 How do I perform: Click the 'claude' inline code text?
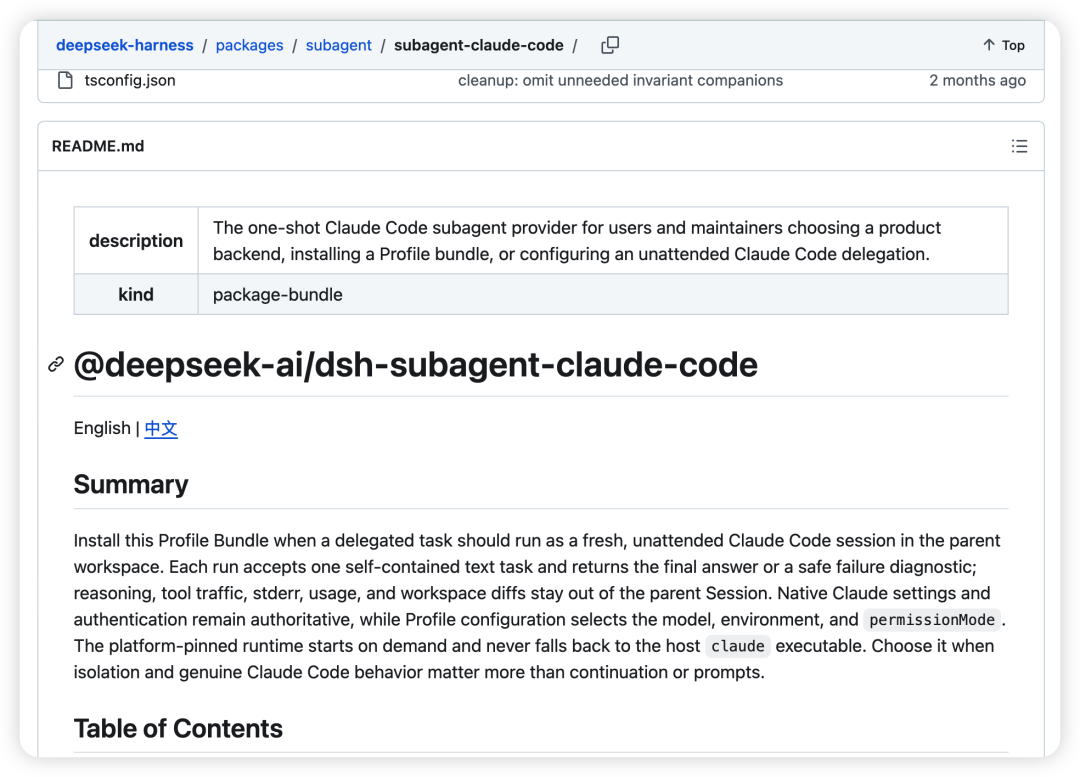pos(738,646)
